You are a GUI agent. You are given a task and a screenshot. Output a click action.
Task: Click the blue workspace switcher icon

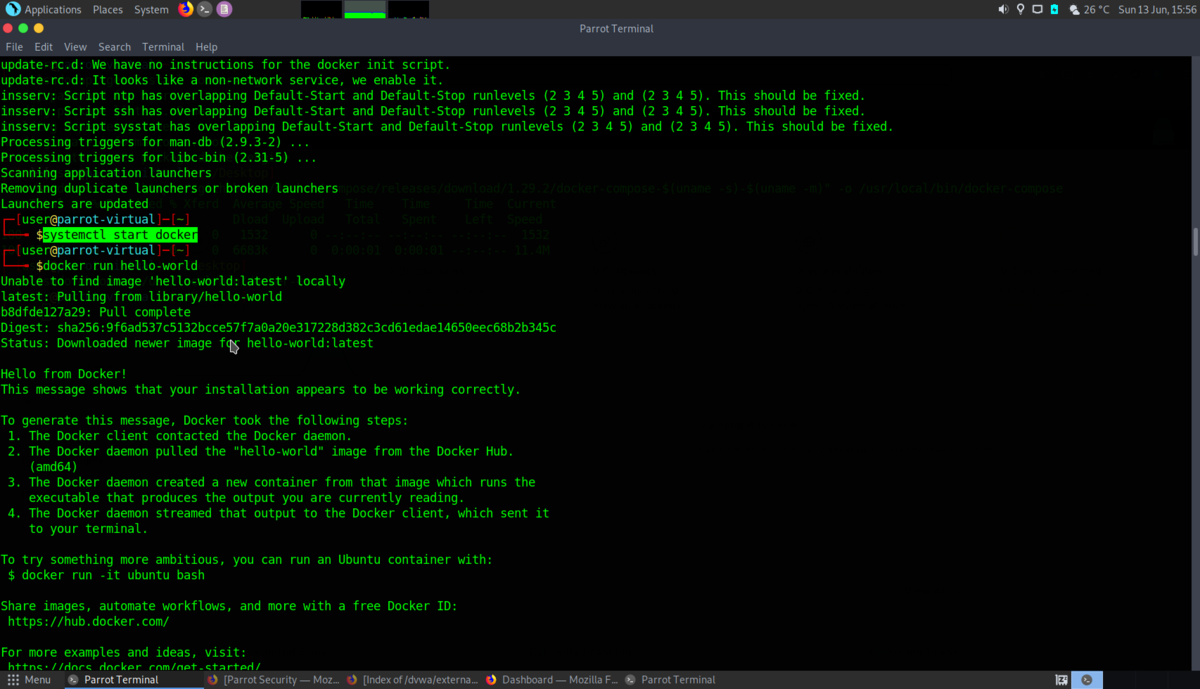(1088, 680)
